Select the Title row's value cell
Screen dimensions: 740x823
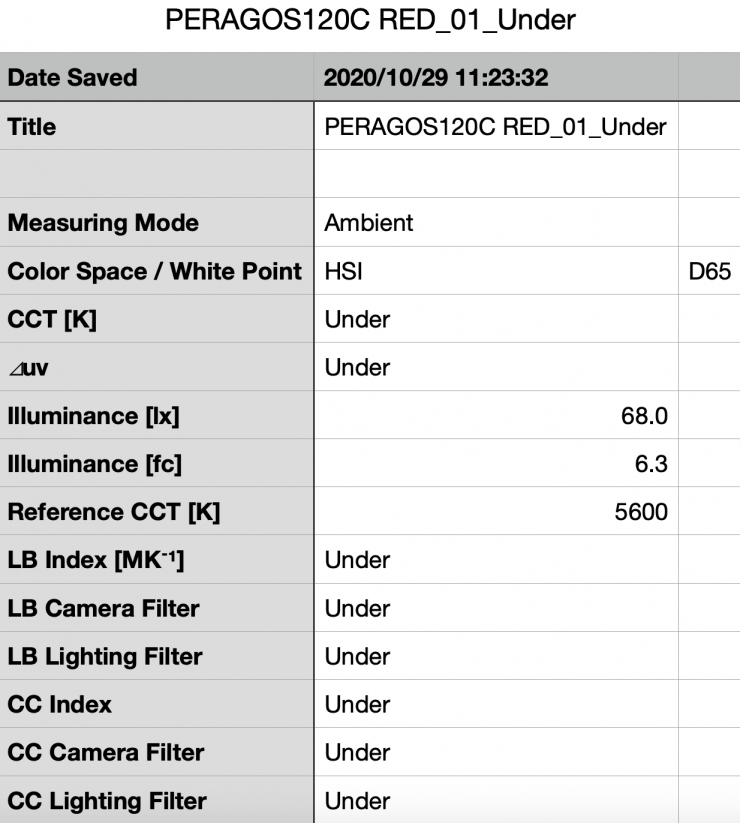tap(496, 127)
